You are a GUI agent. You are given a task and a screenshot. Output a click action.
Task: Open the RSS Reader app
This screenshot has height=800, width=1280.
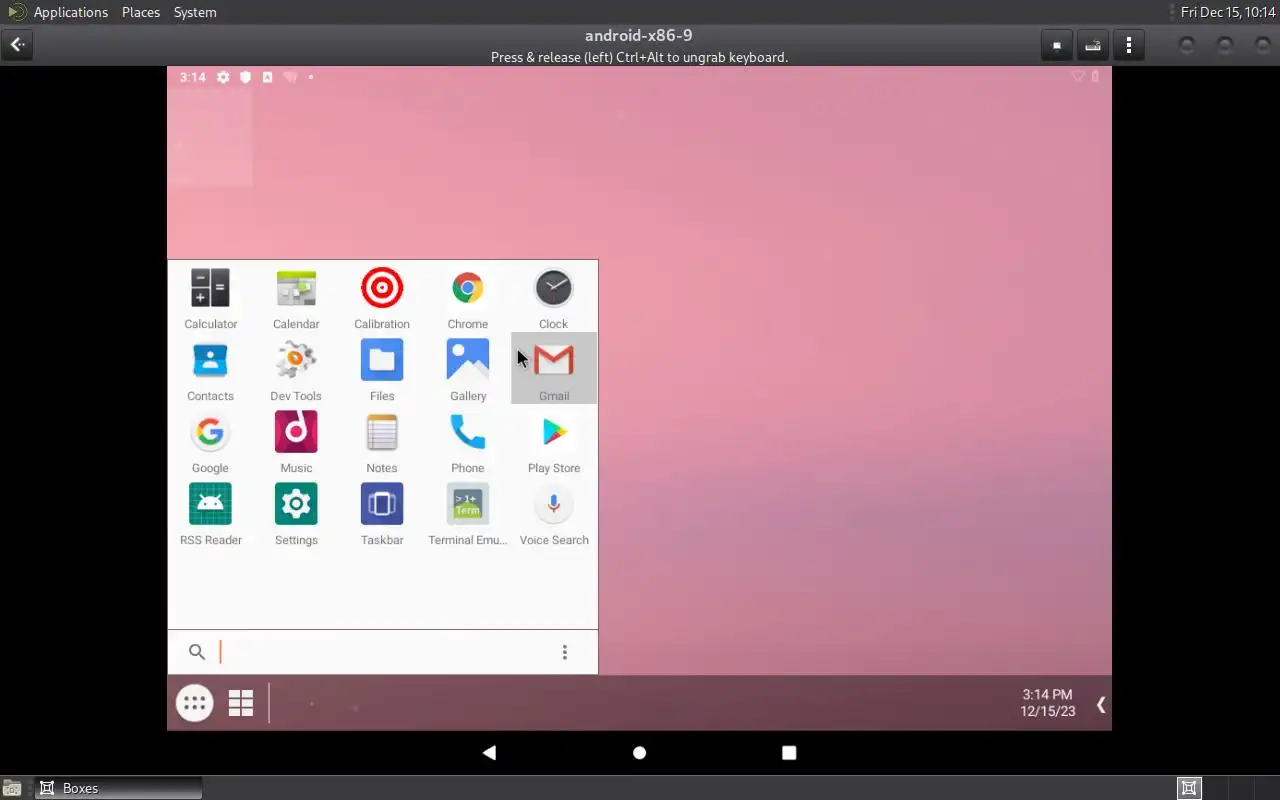tap(210, 514)
